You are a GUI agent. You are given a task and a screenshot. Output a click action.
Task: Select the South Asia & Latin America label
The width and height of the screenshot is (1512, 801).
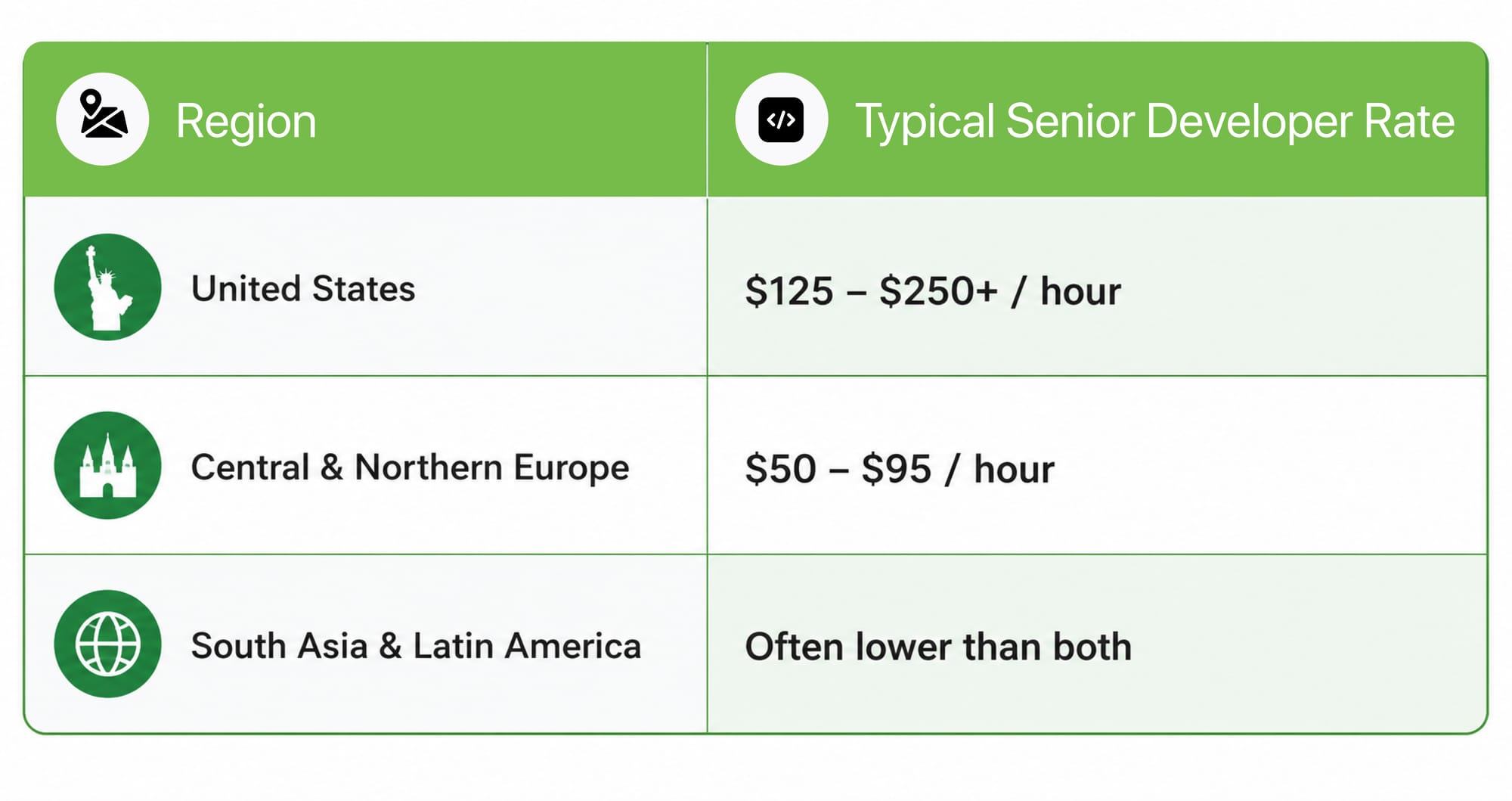click(x=416, y=646)
